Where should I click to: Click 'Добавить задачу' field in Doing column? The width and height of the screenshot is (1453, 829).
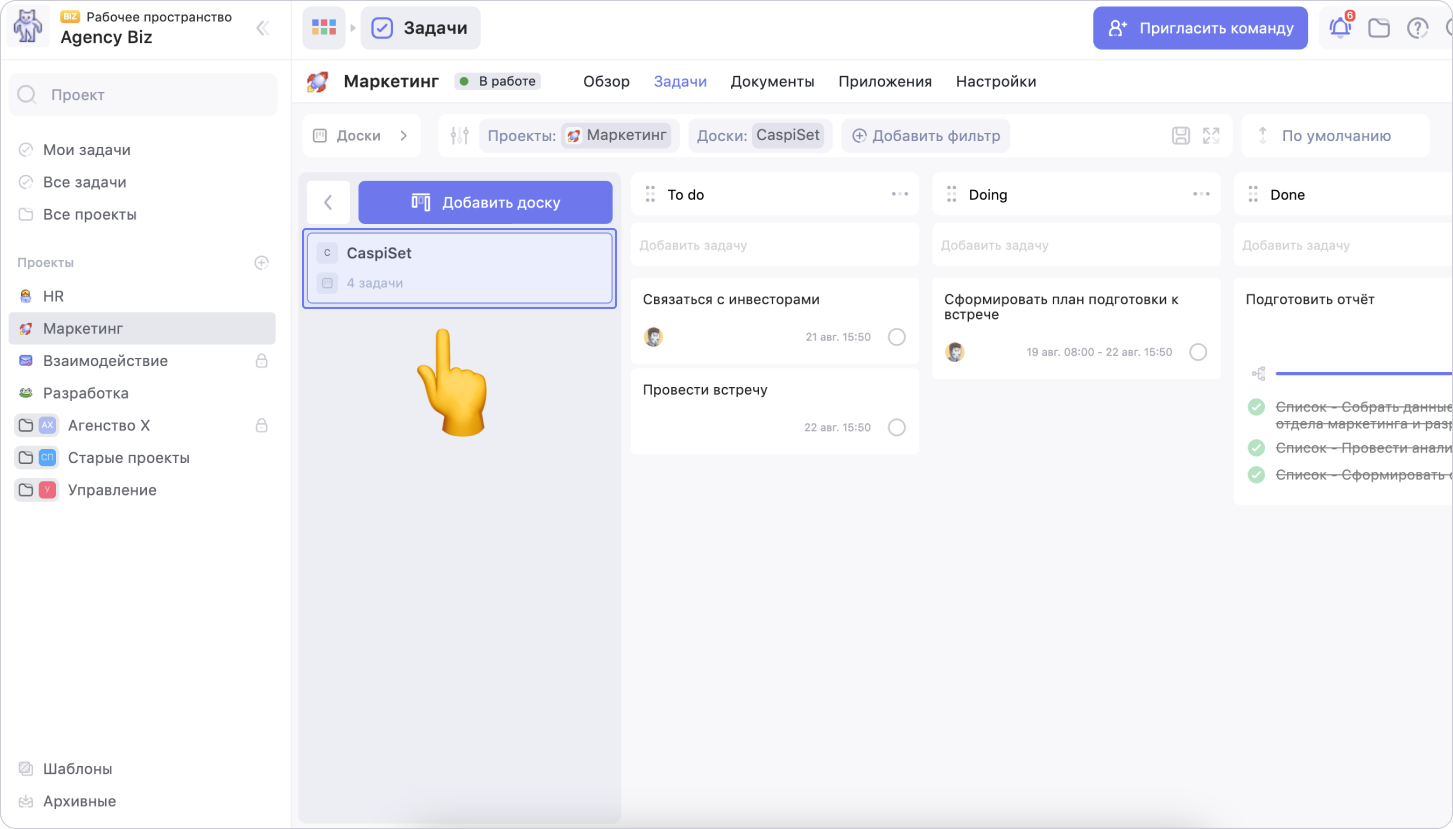1076,245
